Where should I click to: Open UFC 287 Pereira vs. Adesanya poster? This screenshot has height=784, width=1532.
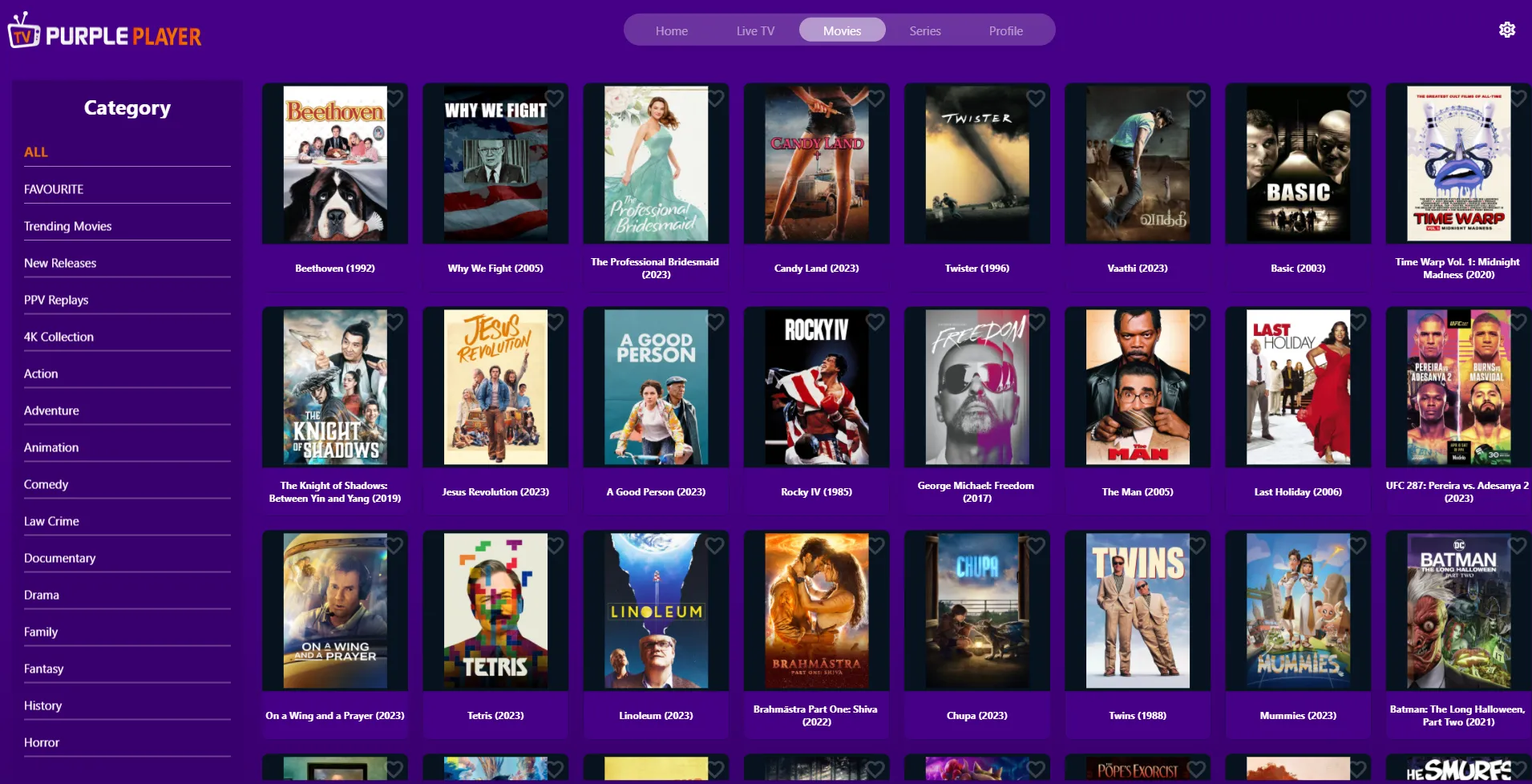pyautogui.click(x=1459, y=387)
